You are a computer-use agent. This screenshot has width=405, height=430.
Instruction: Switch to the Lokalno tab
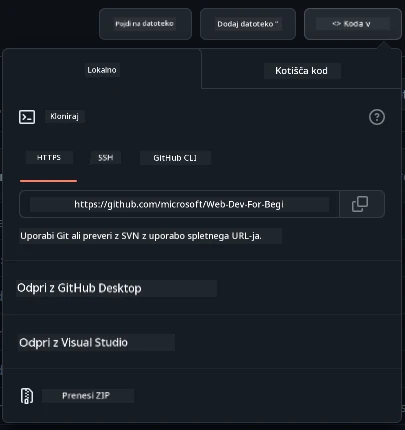[x=102, y=70]
